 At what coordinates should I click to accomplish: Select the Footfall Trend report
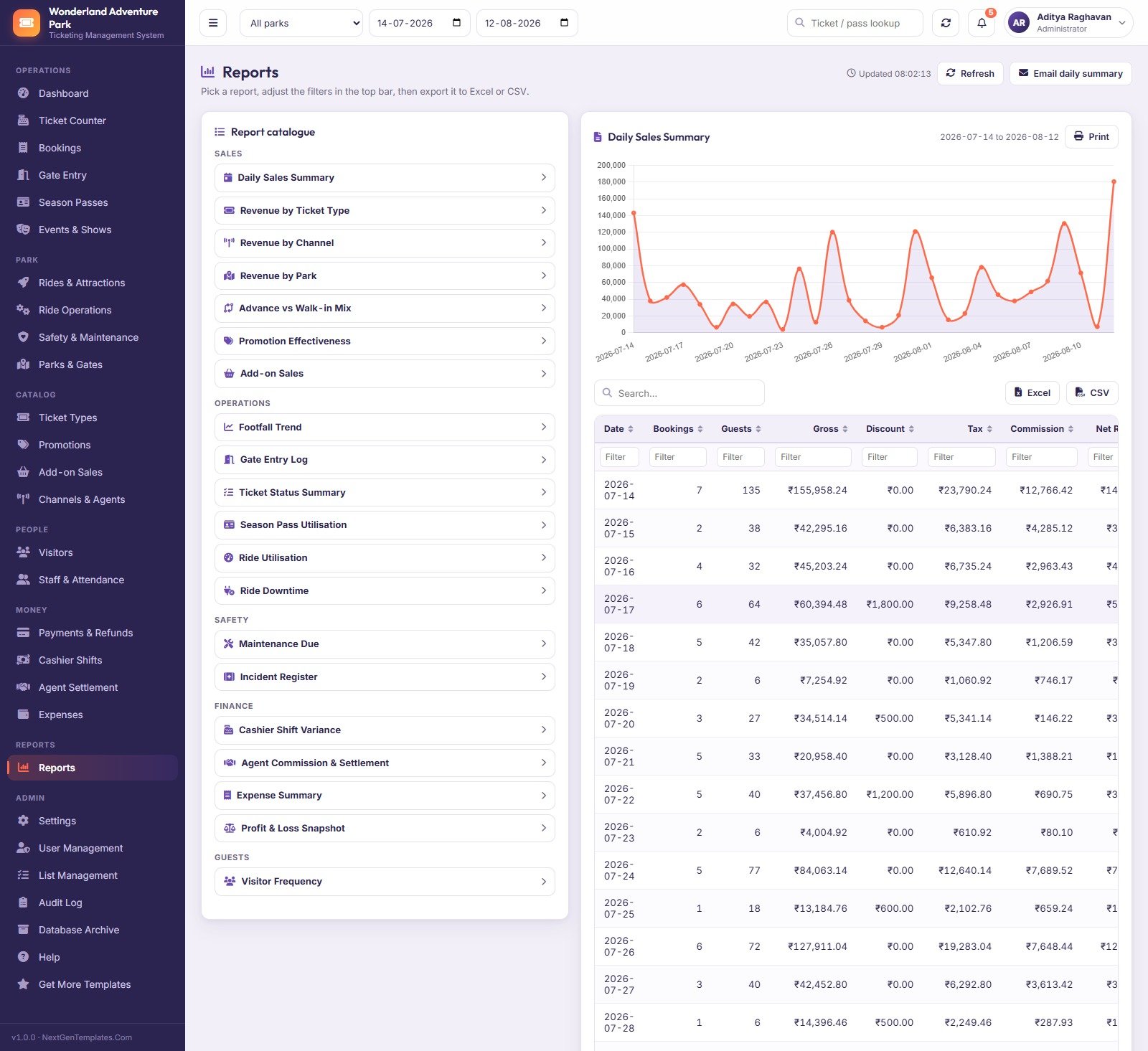[x=385, y=427]
